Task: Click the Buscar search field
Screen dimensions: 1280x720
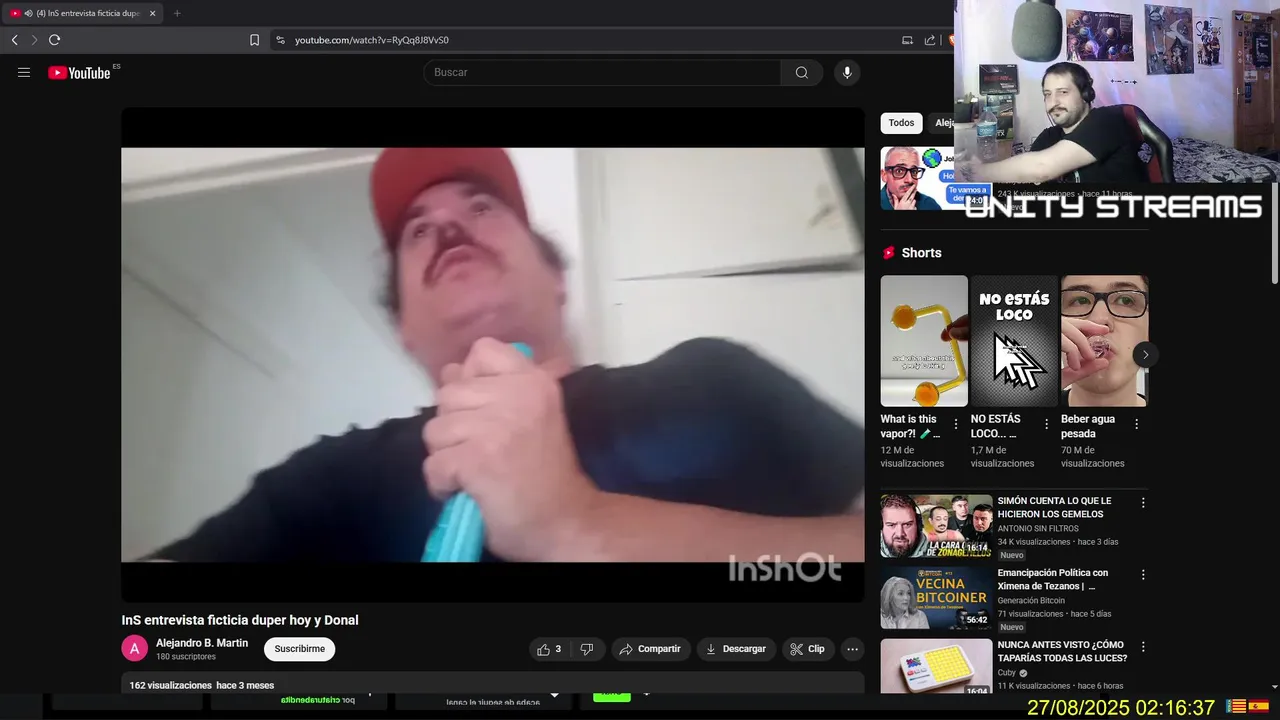Action: coord(602,72)
